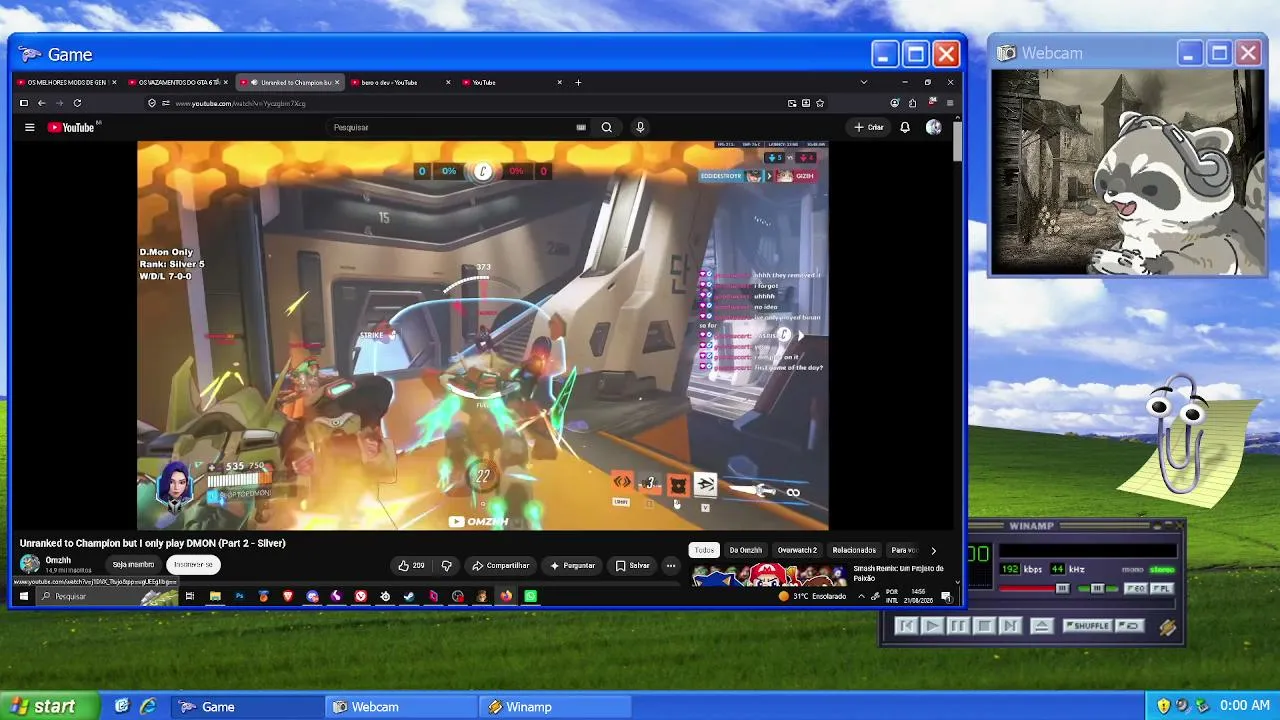Open Task View in the inner taskbar
The width and height of the screenshot is (1280, 720).
tap(189, 596)
